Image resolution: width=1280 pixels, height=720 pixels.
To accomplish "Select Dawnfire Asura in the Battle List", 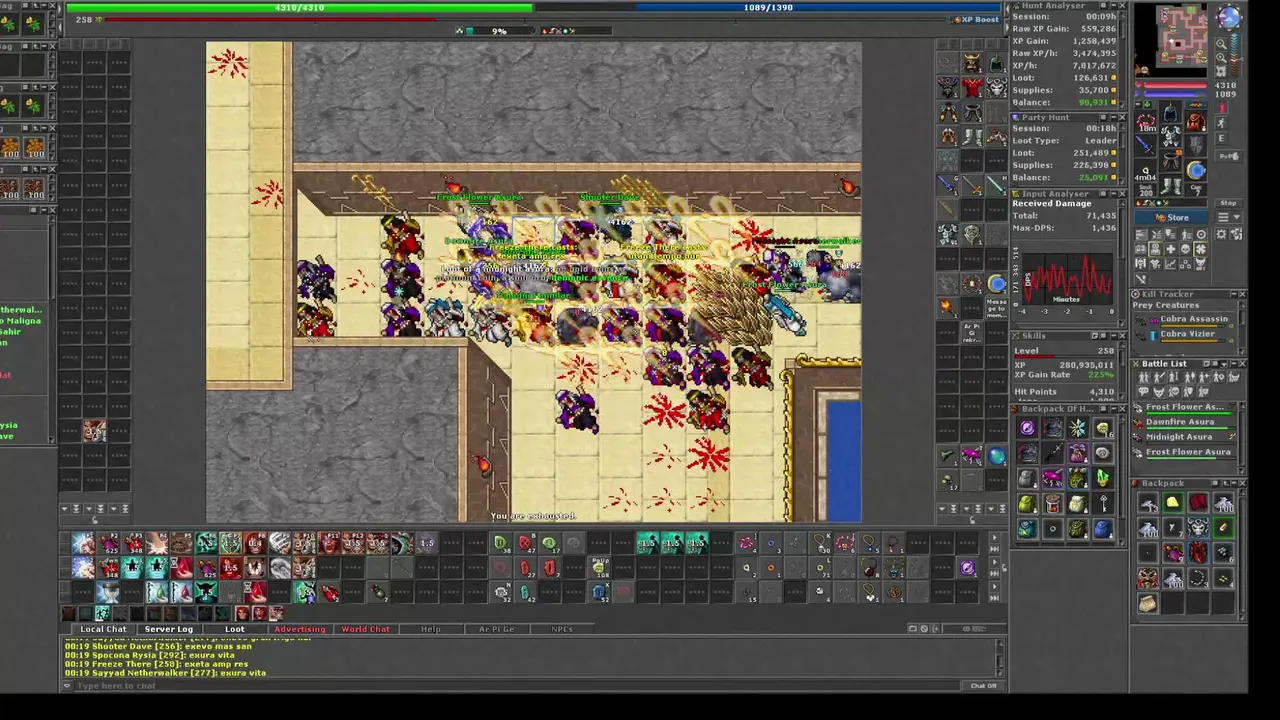I will click(1188, 422).
